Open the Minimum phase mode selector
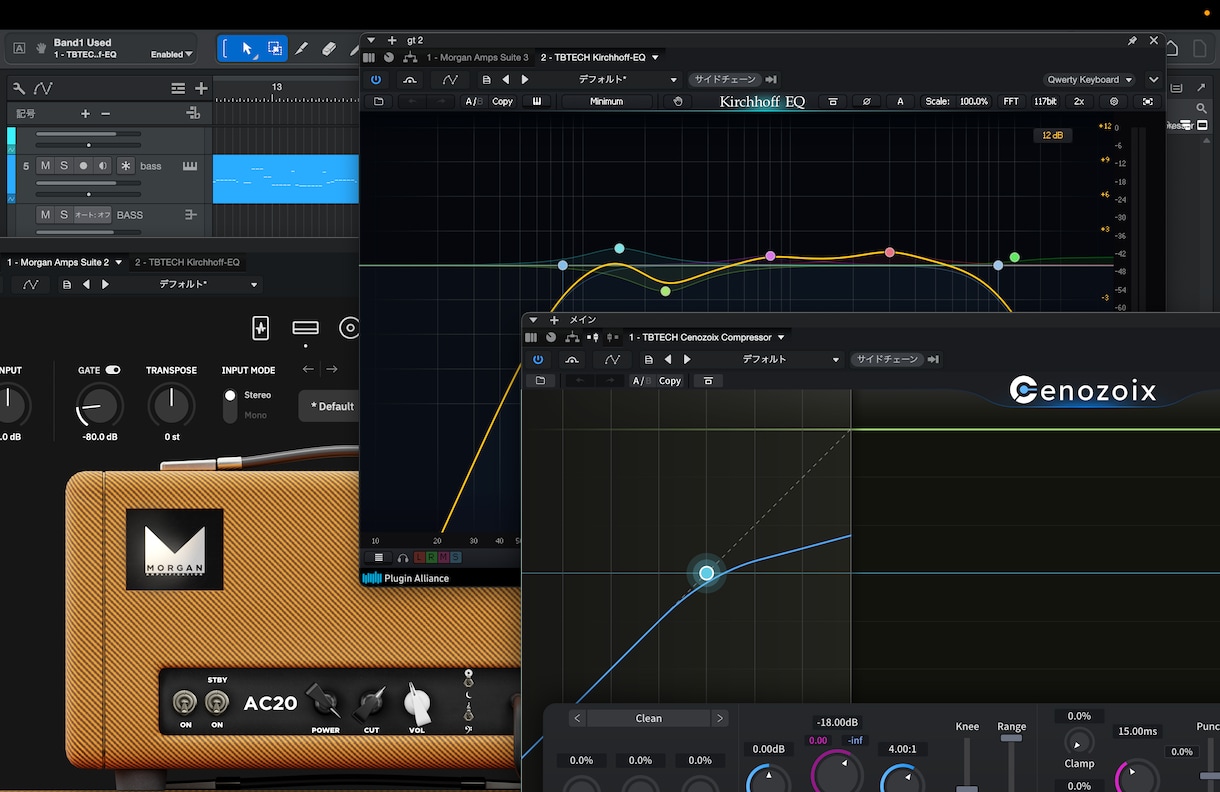 (606, 101)
